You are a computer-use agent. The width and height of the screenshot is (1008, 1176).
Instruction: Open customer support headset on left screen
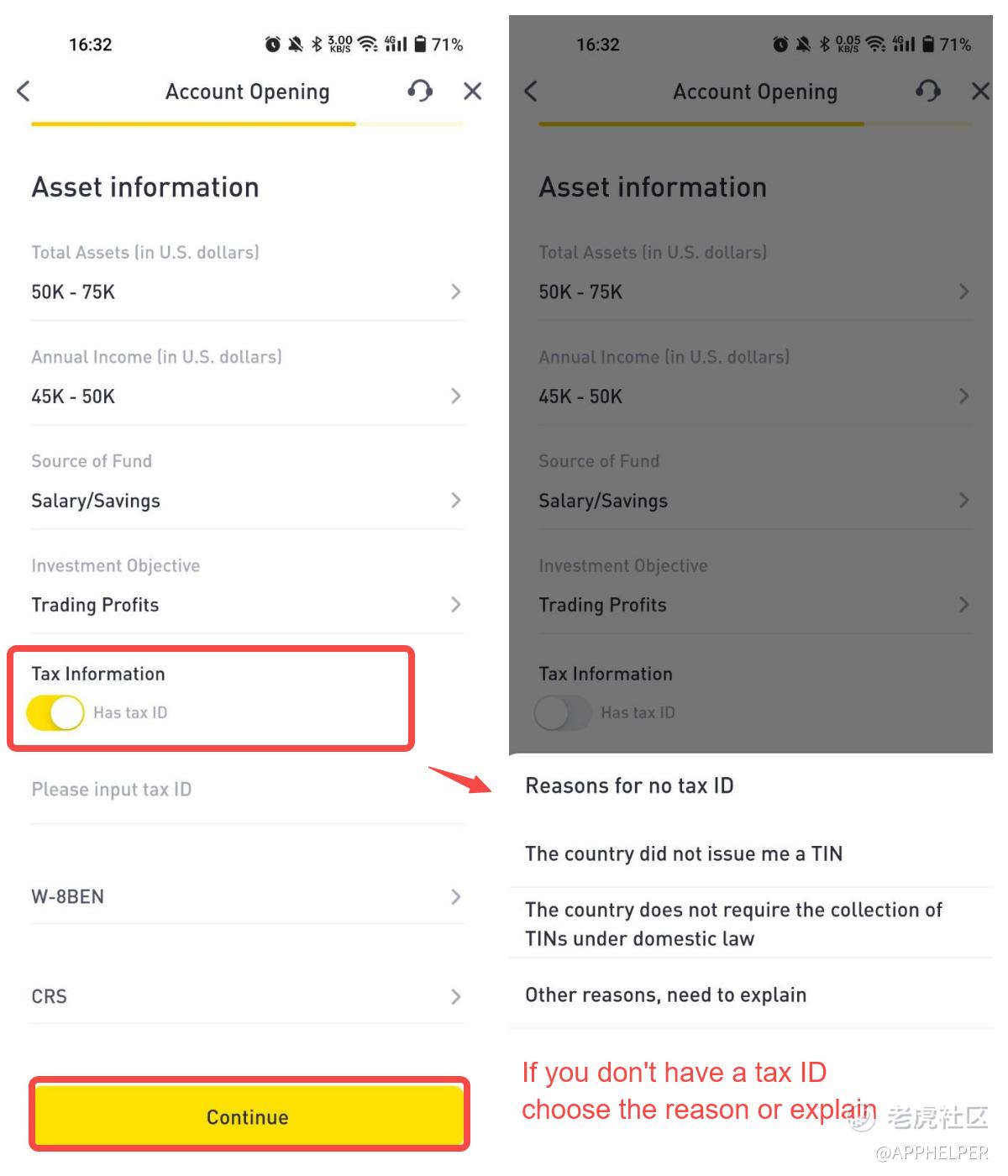pos(420,91)
